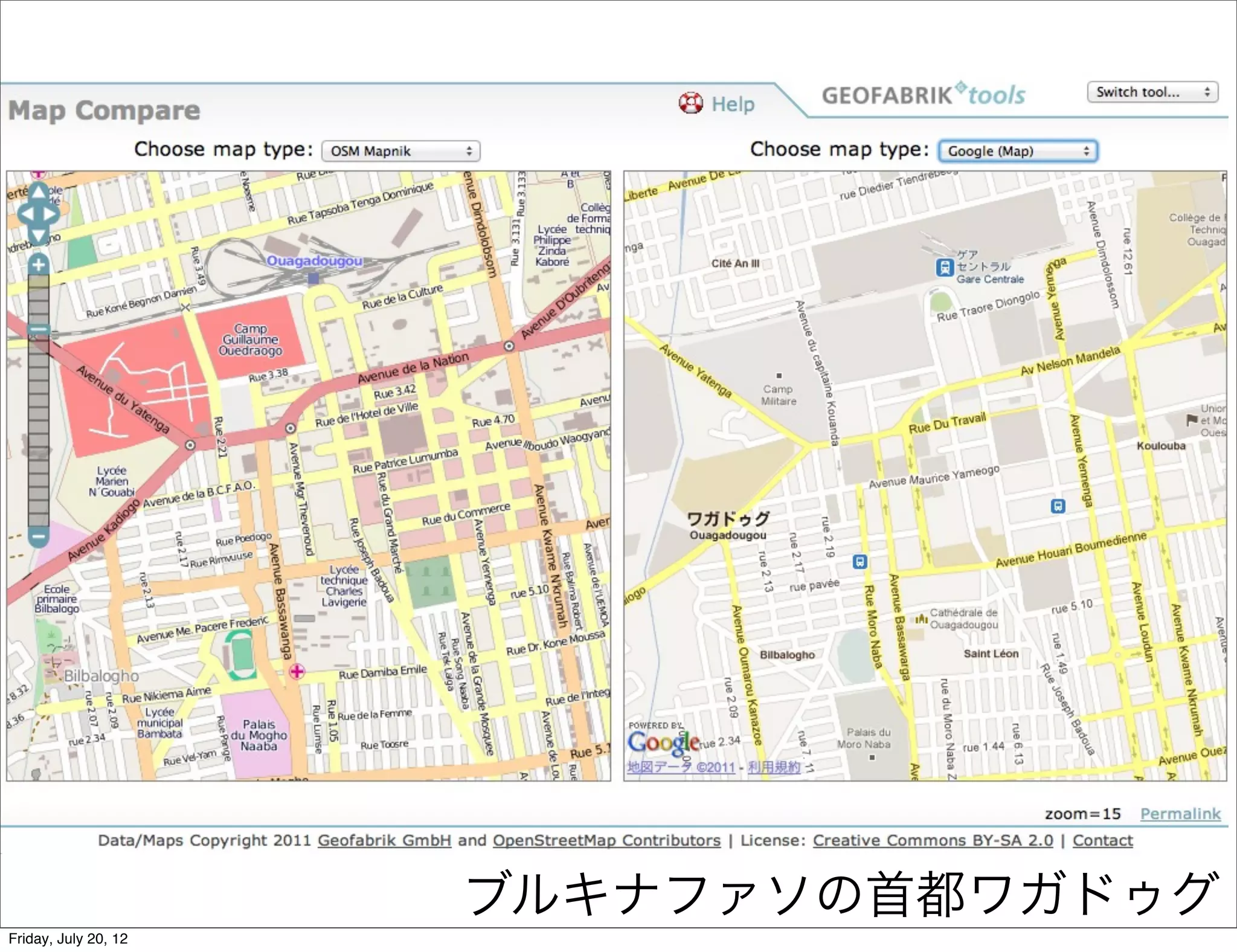This screenshot has width=1237, height=952.
Task: Zoom in with the plus button
Action: click(39, 265)
